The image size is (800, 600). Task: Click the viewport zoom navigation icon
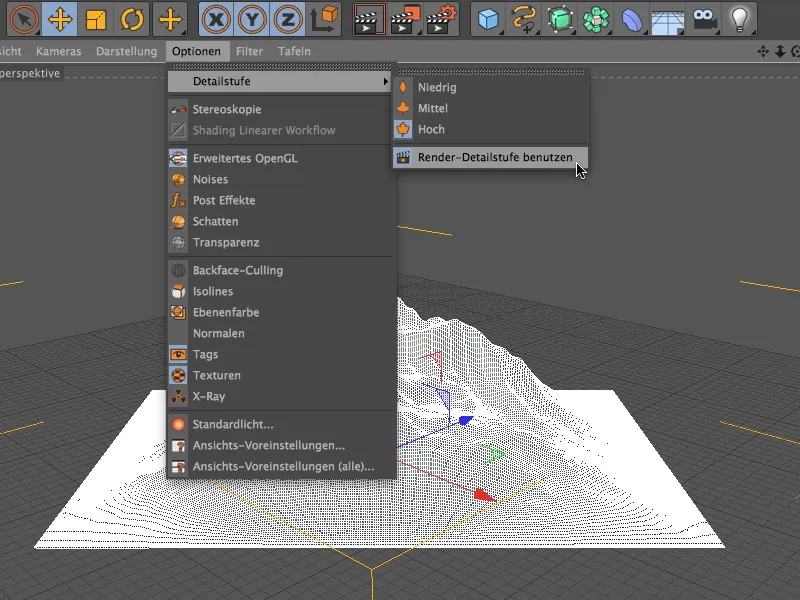click(780, 51)
